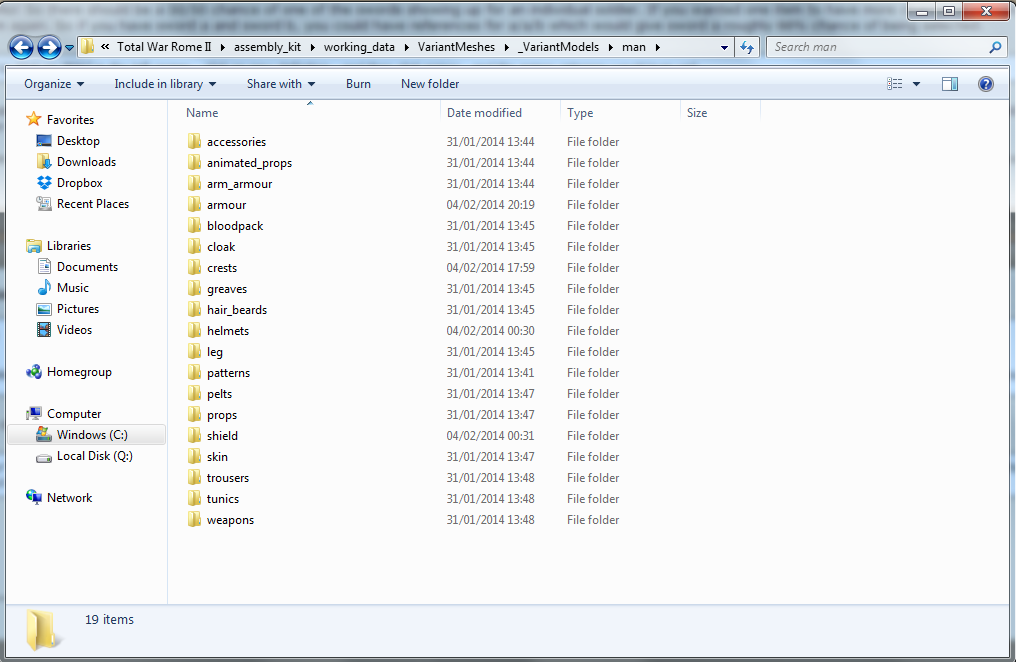Screen dimensions: 1016x662
Task: Select the weapons folder icon
Action: coord(195,520)
